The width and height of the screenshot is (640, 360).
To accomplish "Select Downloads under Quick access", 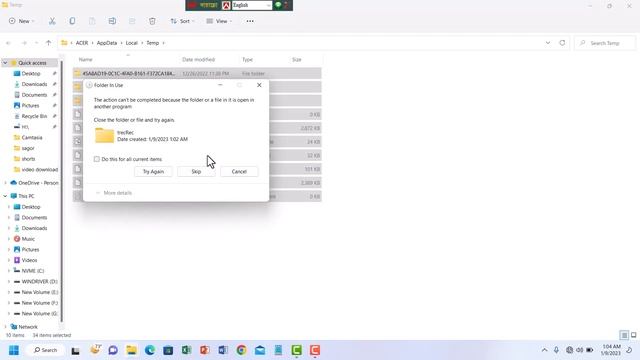I will (x=34, y=84).
